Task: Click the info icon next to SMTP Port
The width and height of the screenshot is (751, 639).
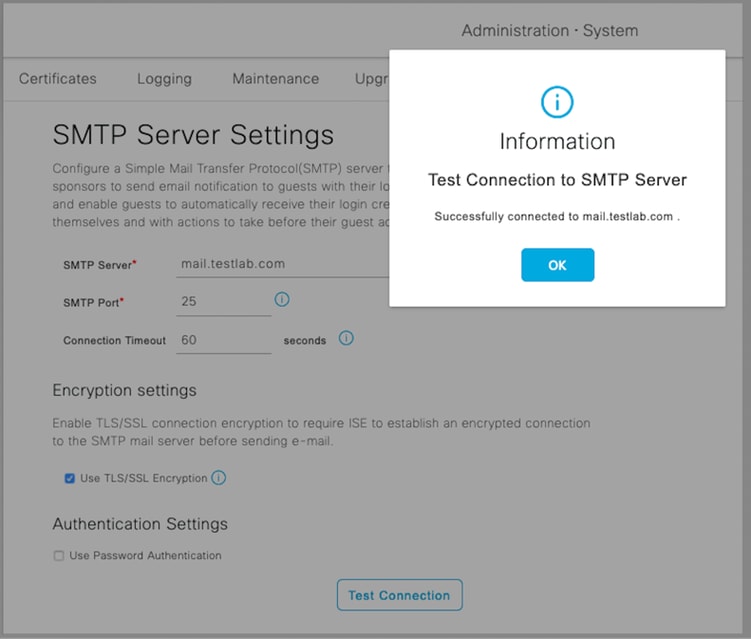Action: tap(282, 299)
